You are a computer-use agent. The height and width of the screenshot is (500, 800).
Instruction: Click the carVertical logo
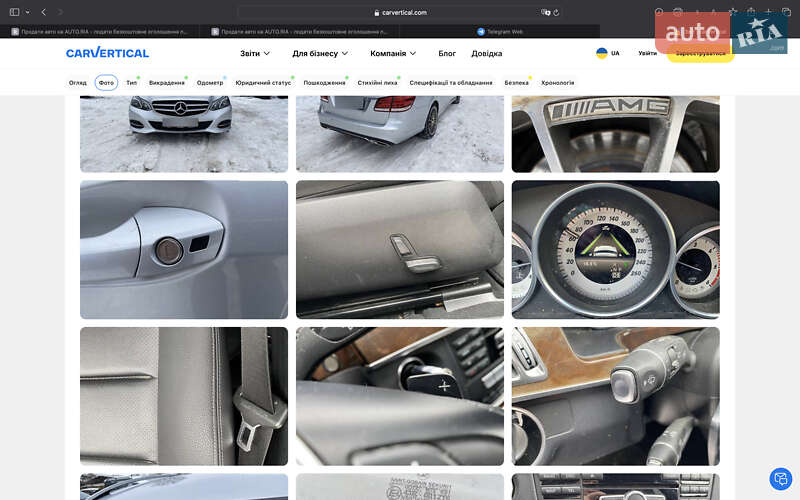click(107, 53)
